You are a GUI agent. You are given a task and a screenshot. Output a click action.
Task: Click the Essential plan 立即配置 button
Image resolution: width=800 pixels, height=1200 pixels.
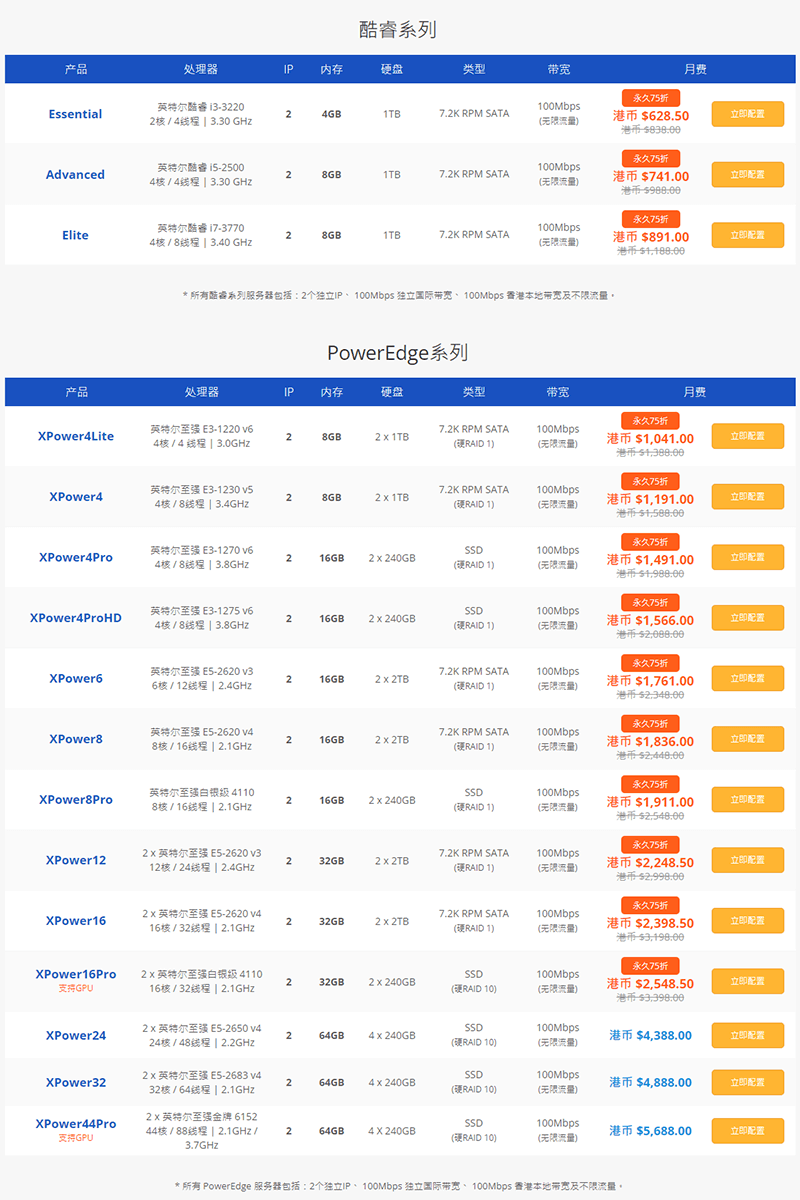click(747, 114)
